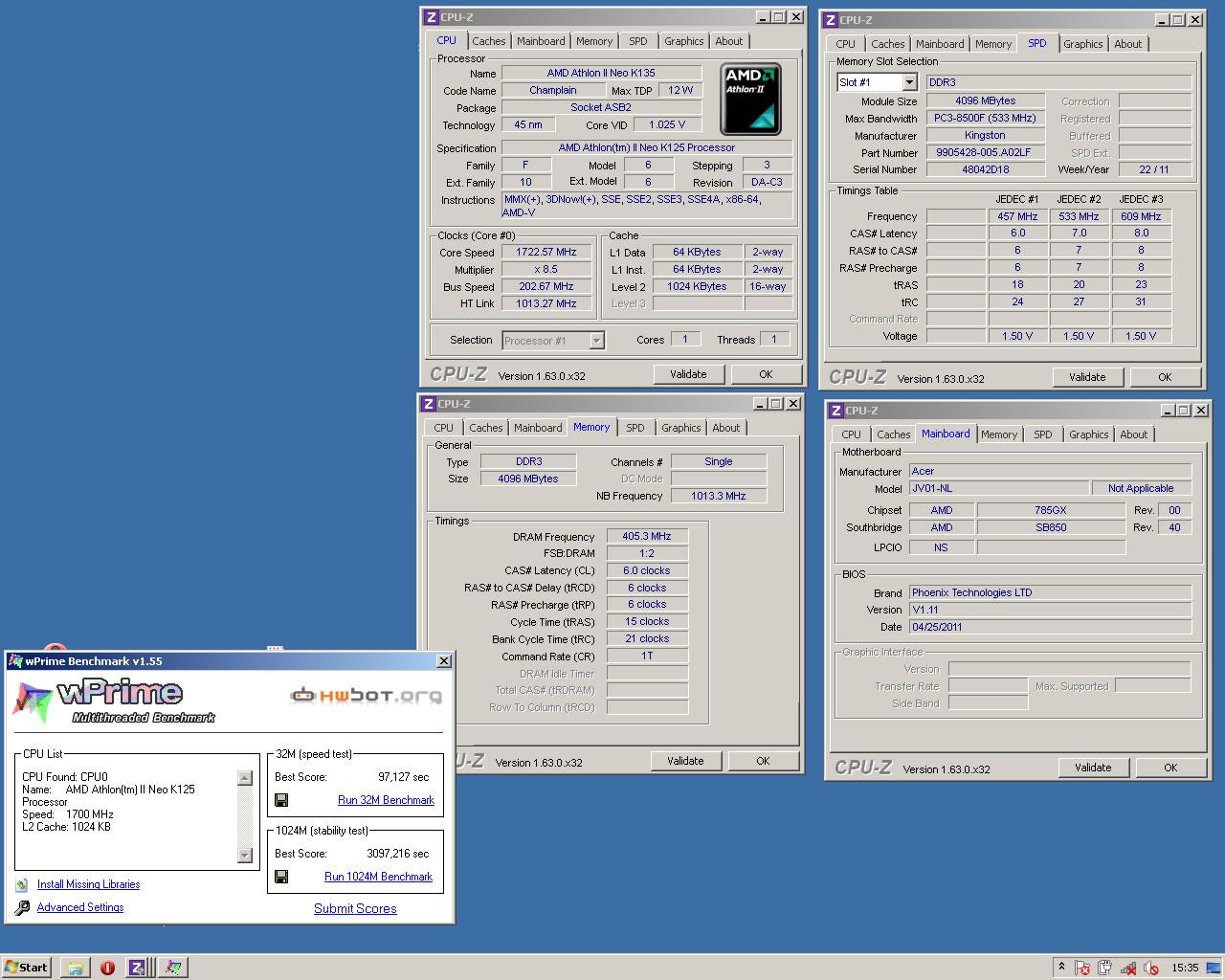Open the Start menu

click(x=26, y=967)
